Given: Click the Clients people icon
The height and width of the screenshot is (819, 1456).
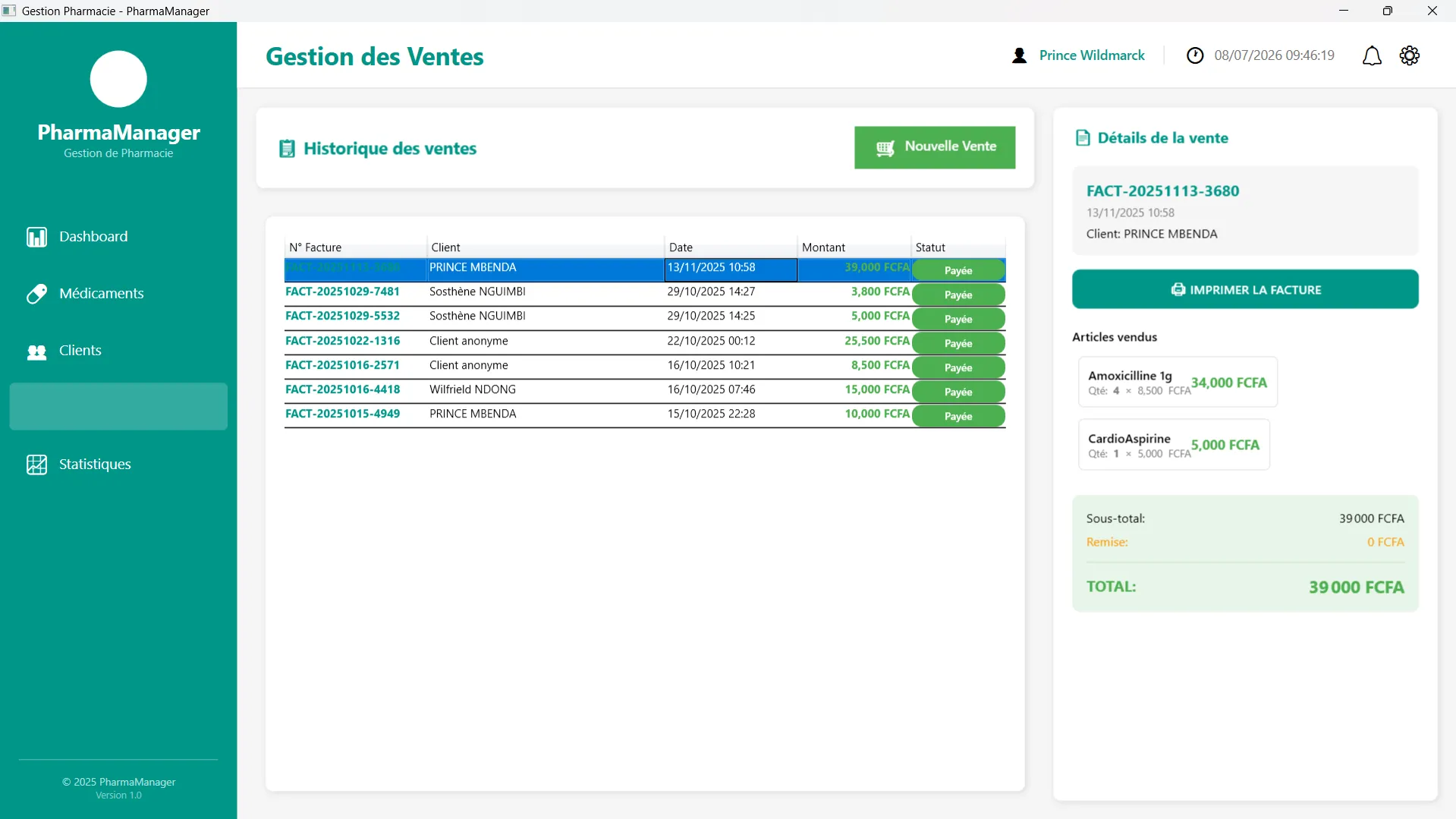Looking at the screenshot, I should tap(36, 351).
